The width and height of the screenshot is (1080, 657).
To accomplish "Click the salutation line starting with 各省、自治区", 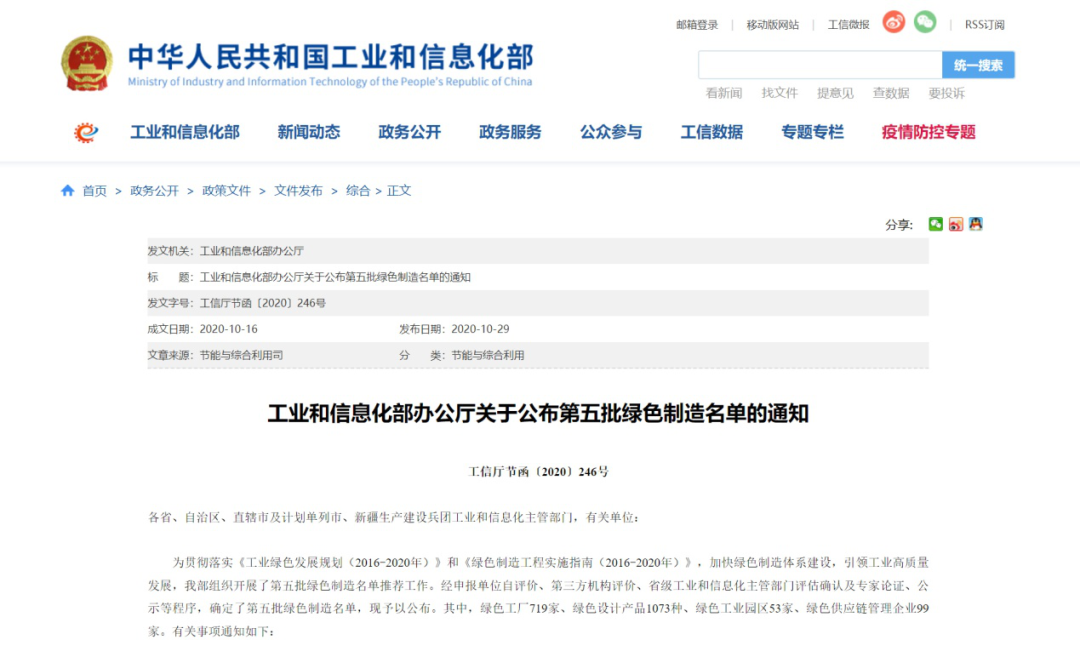I will [x=394, y=517].
